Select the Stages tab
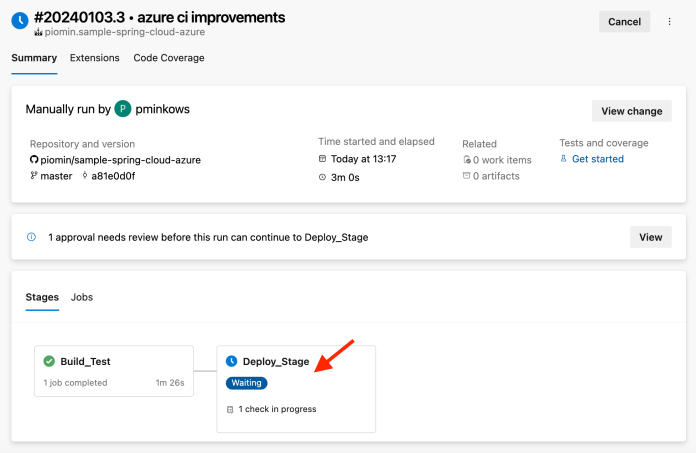 point(42,297)
